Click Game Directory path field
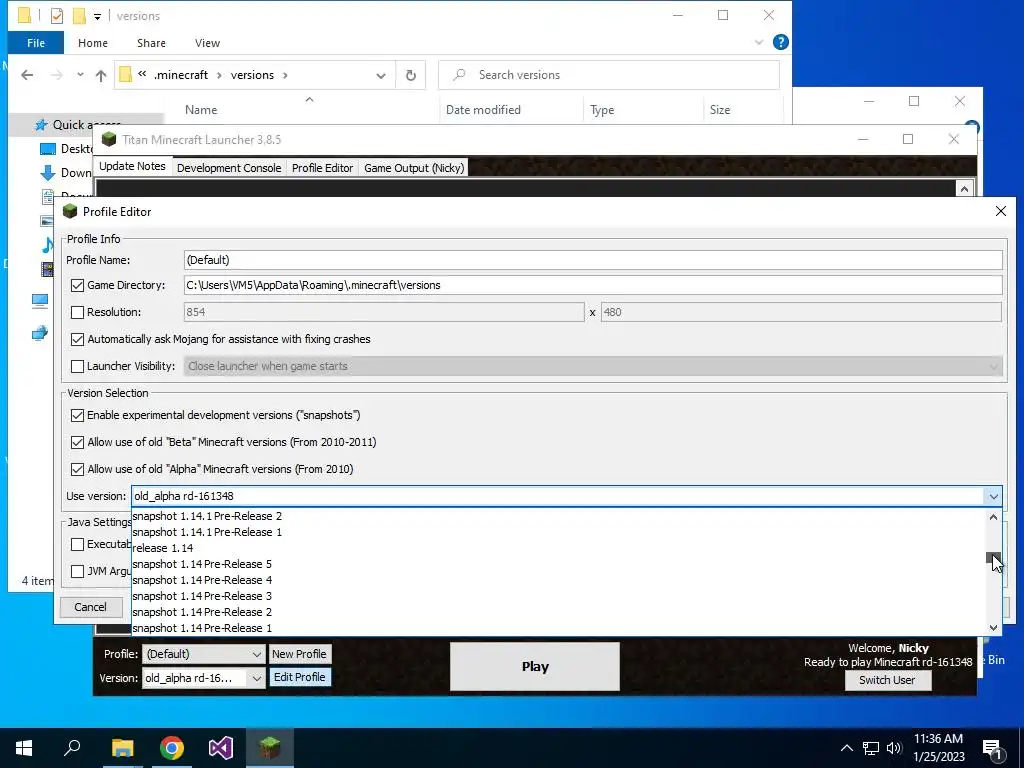Image resolution: width=1024 pixels, height=768 pixels. point(593,285)
